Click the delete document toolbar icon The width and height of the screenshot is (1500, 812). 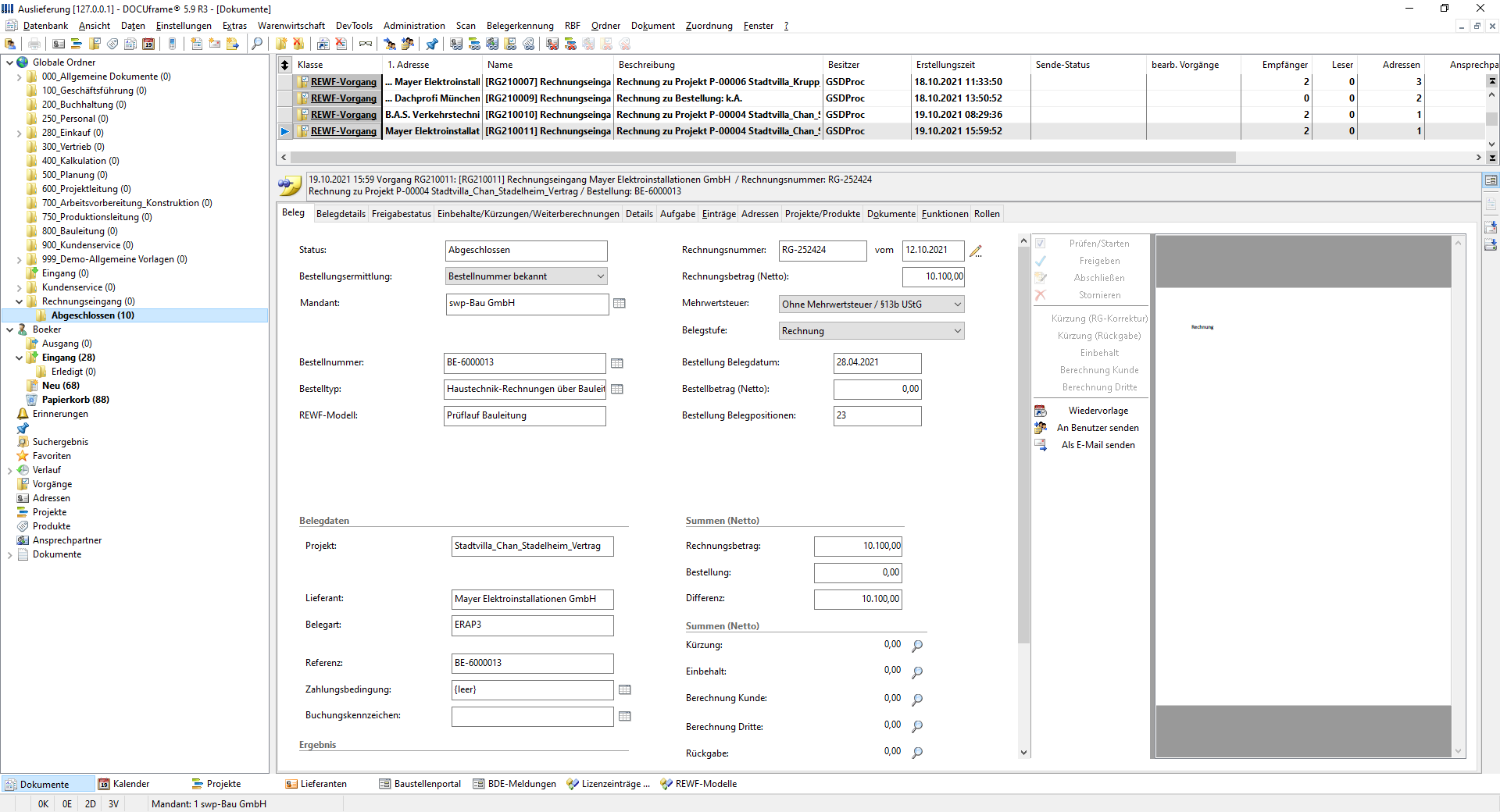(x=341, y=44)
